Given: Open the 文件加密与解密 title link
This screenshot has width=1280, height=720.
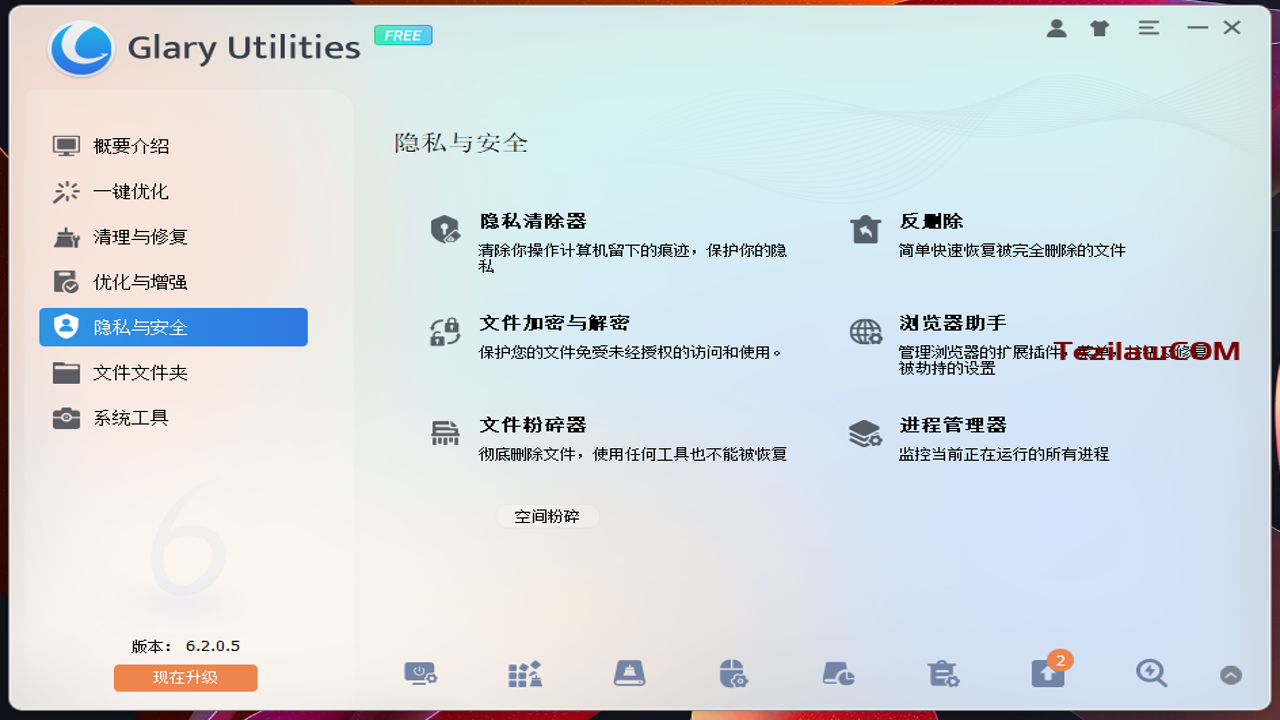Looking at the screenshot, I should 554,324.
